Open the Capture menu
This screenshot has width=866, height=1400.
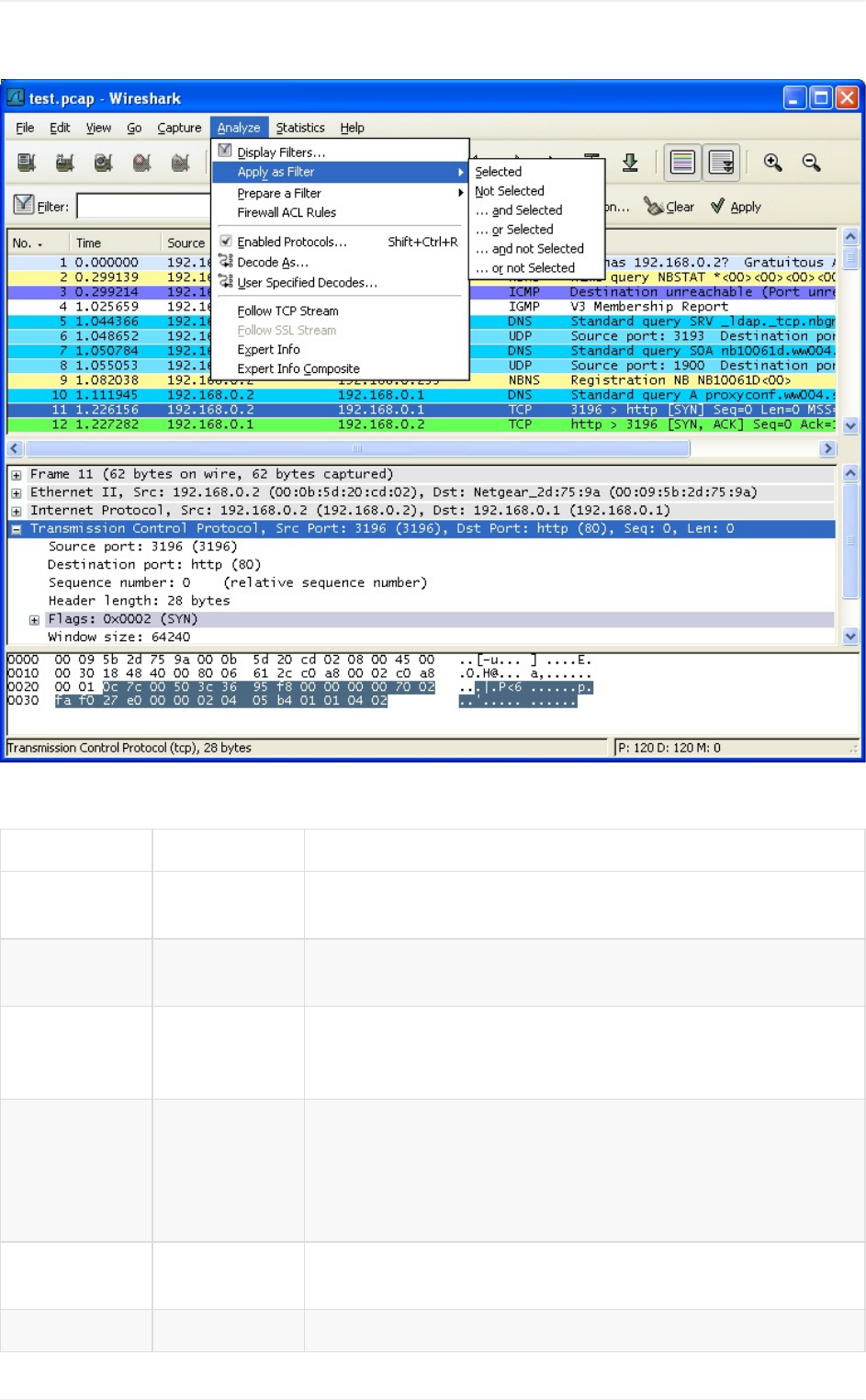(179, 128)
